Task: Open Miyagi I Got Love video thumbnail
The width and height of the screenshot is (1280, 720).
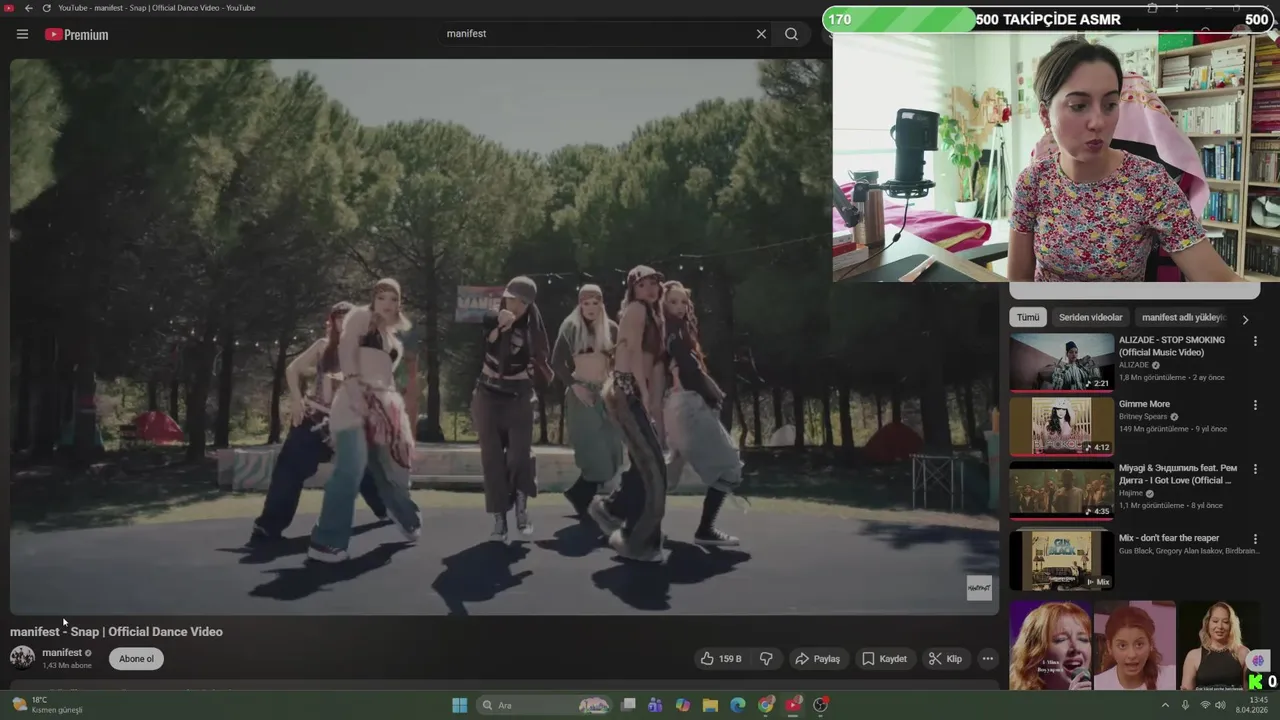Action: point(1062,491)
